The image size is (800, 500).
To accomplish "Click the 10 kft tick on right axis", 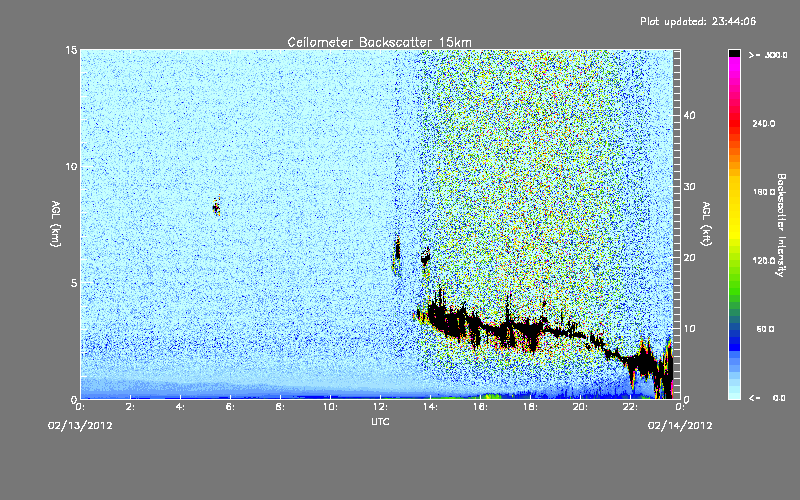I will pos(689,329).
